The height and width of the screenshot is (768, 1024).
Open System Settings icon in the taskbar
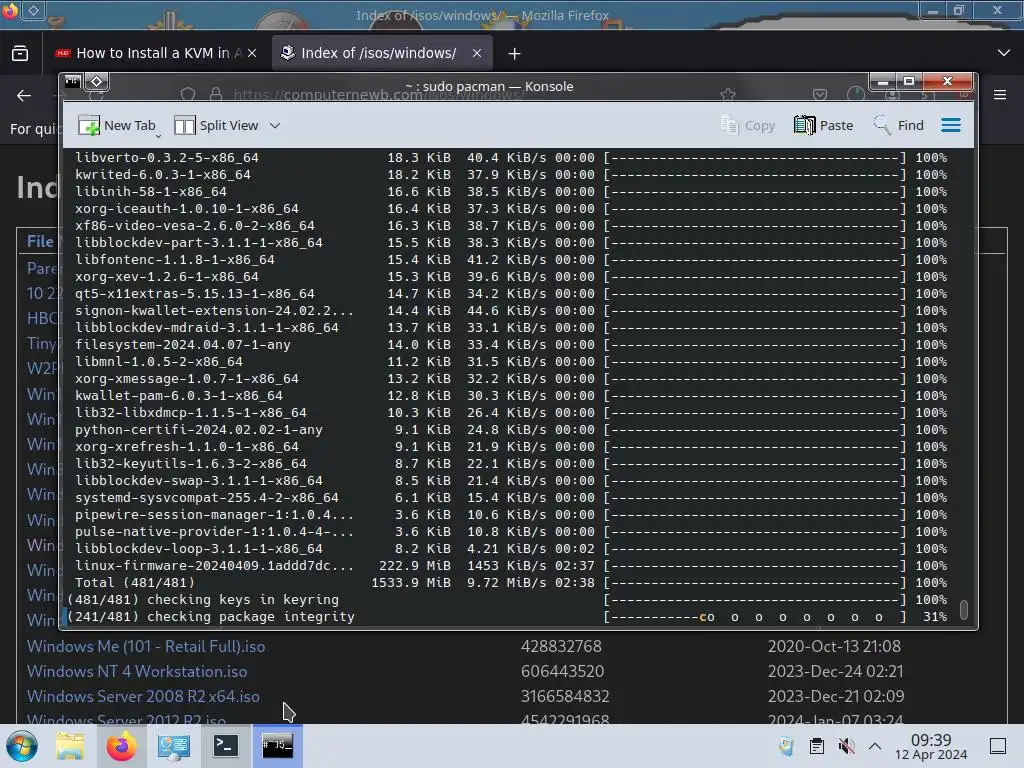(173, 746)
